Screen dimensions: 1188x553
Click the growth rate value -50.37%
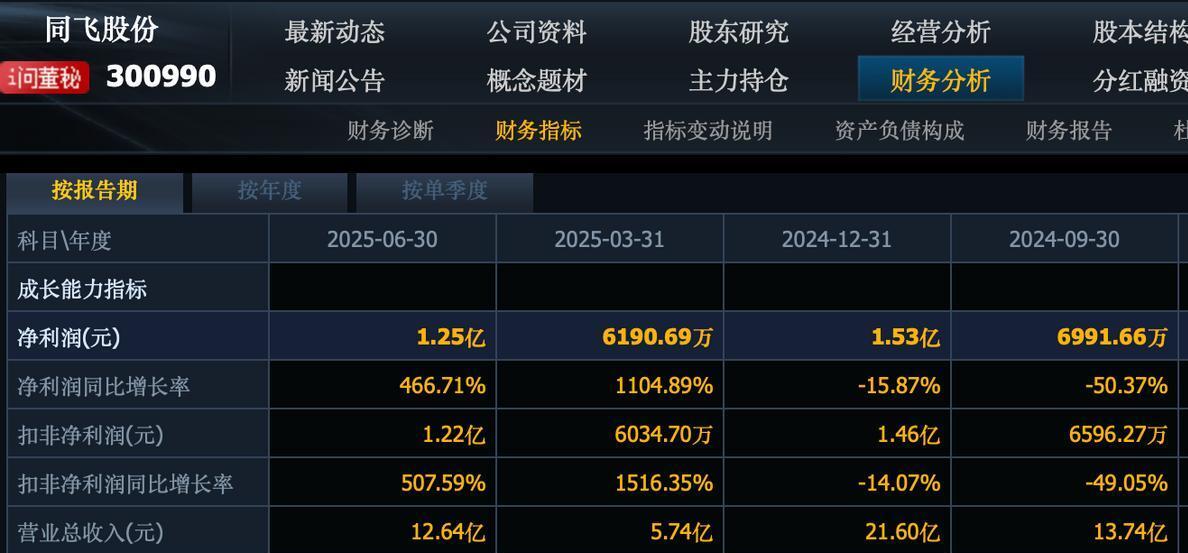(1126, 386)
